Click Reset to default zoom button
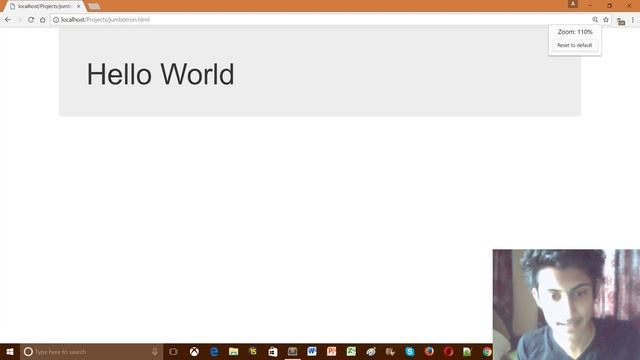 575,45
